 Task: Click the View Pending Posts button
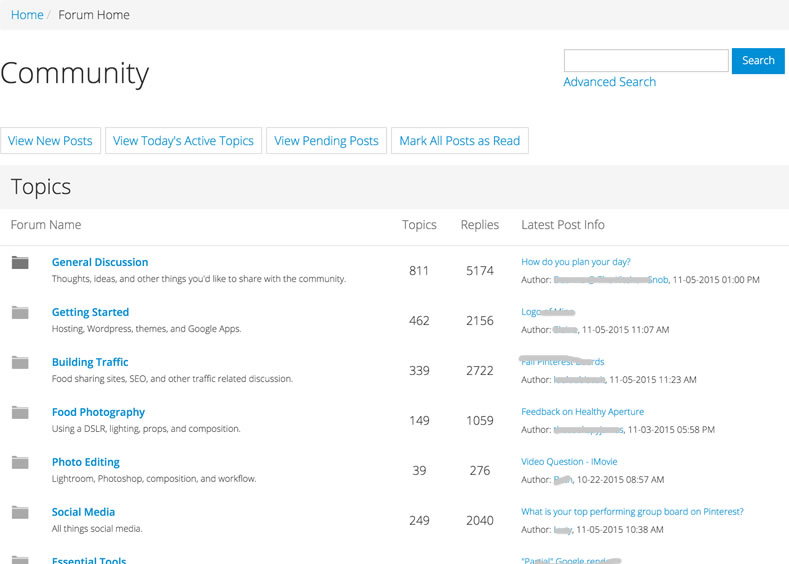pyautogui.click(x=326, y=141)
